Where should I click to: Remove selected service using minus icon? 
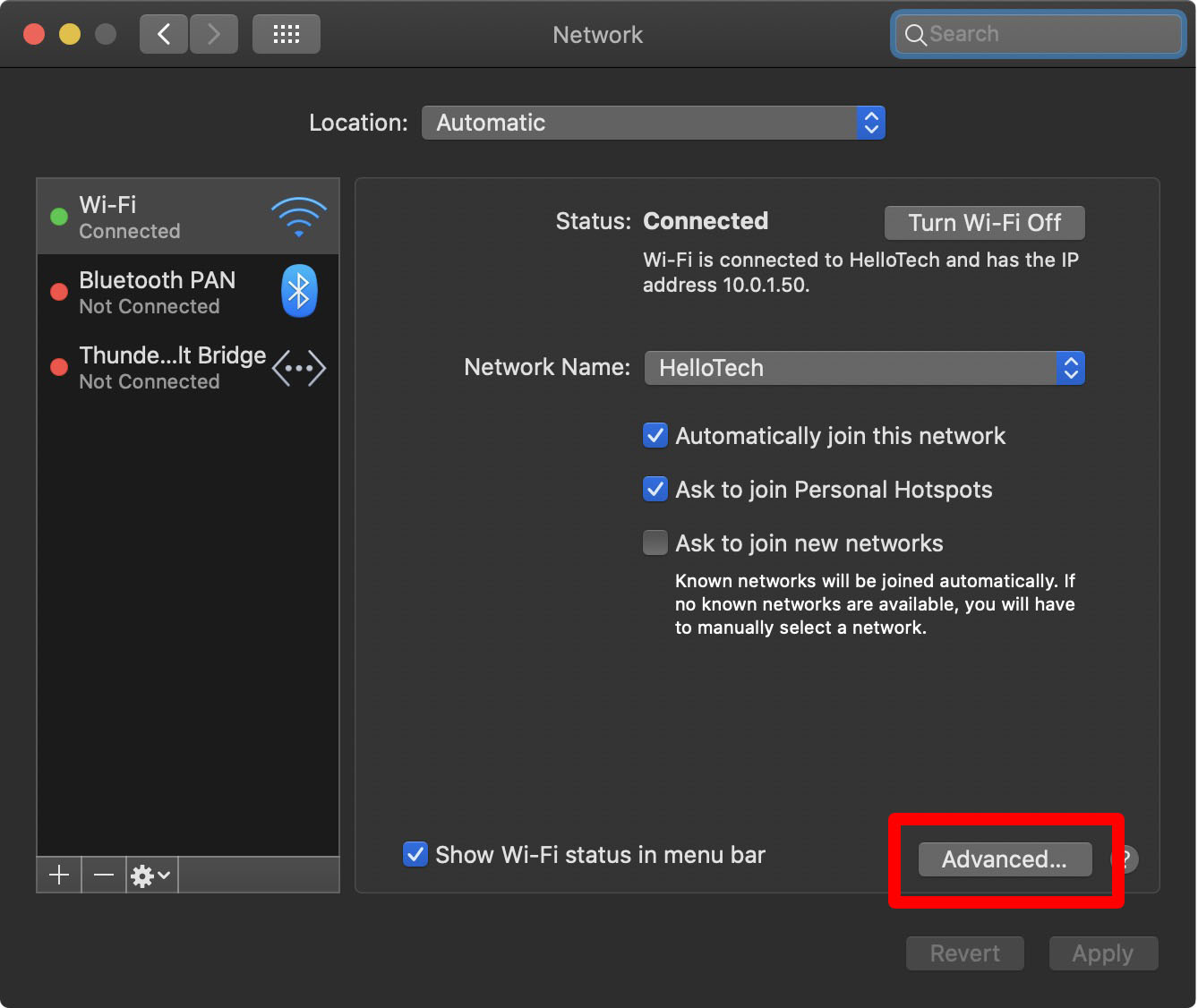(103, 875)
